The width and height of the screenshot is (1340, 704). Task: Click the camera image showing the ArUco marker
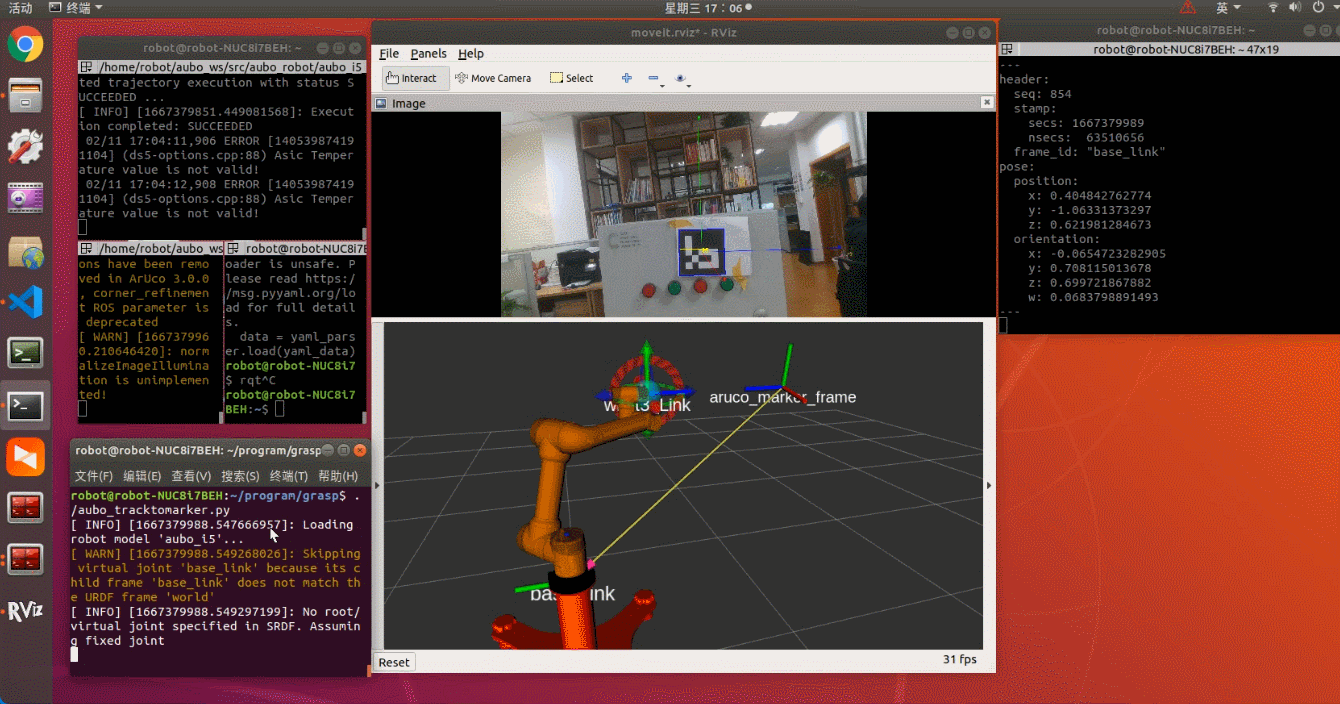[x=683, y=214]
